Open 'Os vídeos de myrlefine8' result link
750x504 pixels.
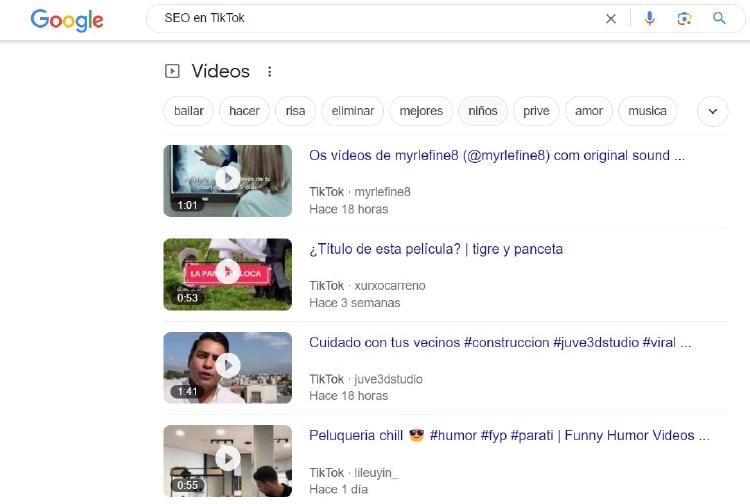(496, 155)
